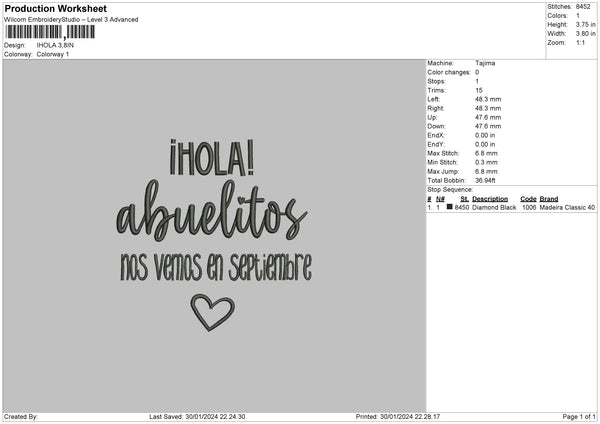The height and width of the screenshot is (424, 600).
Task: Click the 'St.' column header
Action: 465,199
